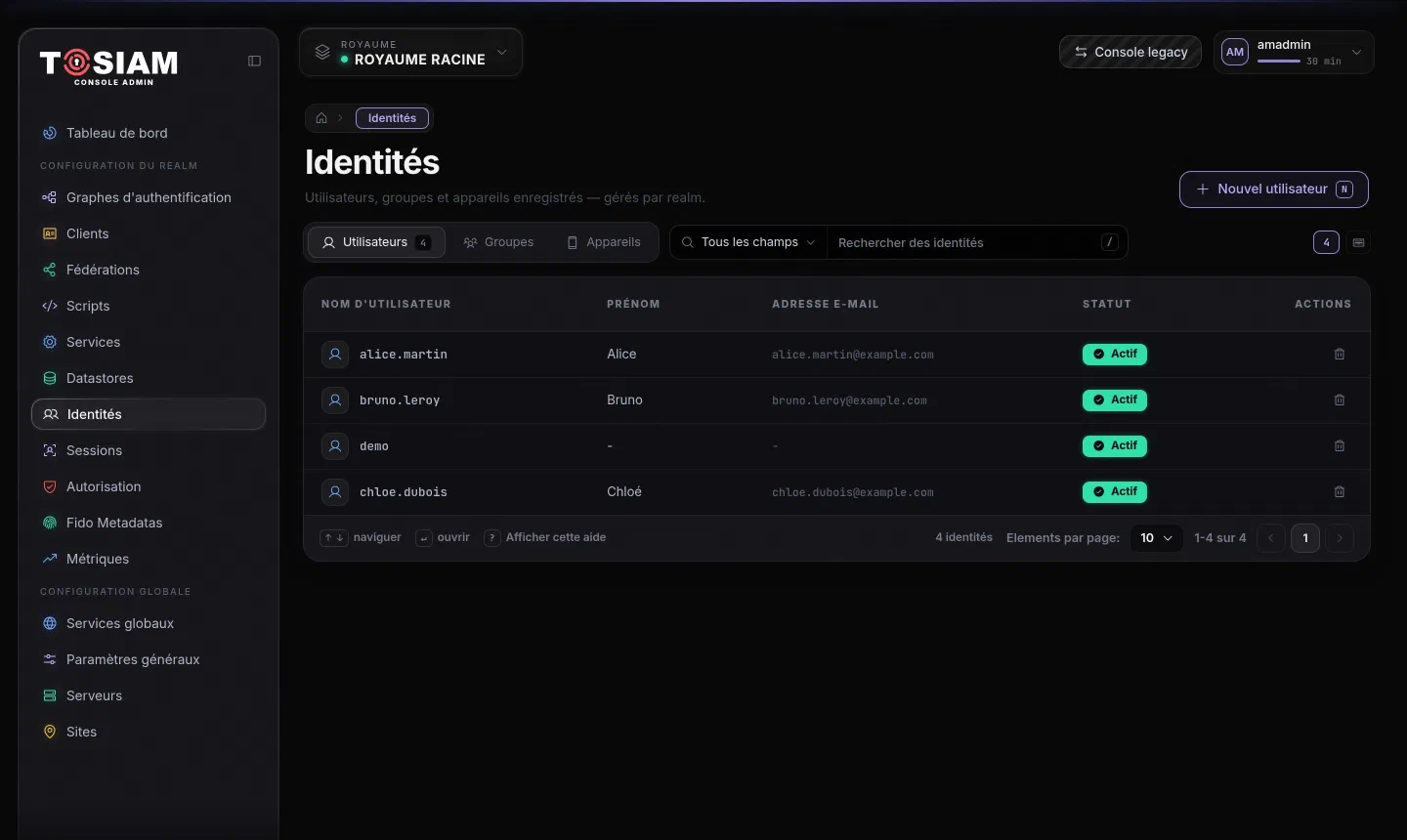Switch to the Appareils tab

click(x=604, y=242)
